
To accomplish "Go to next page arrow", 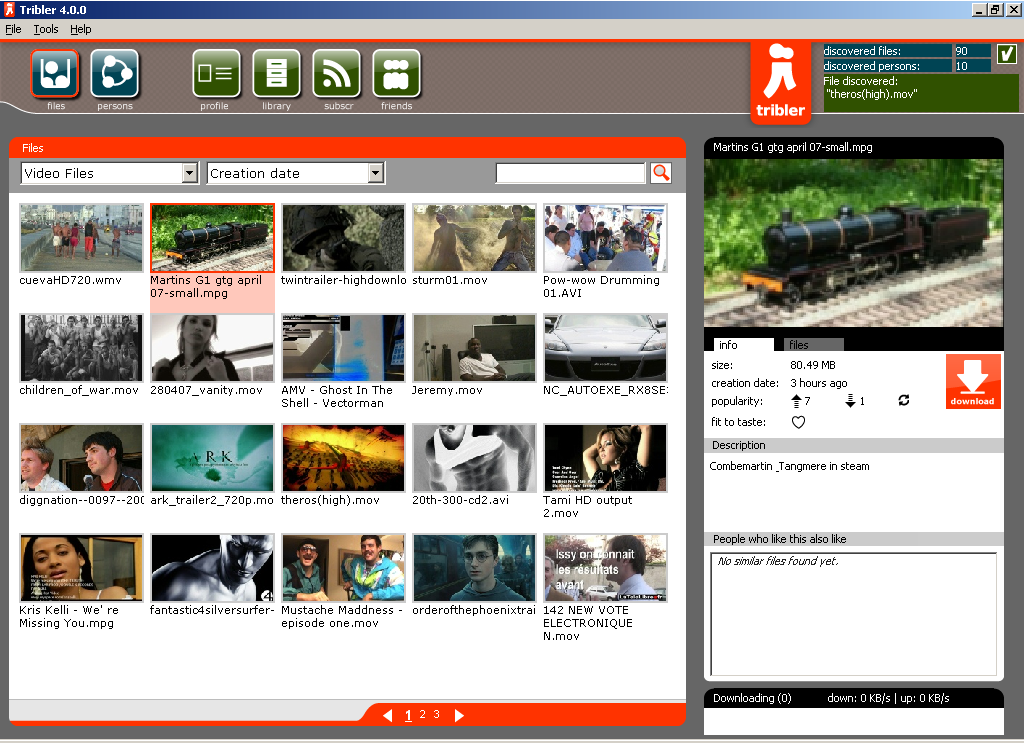I will [x=459, y=715].
